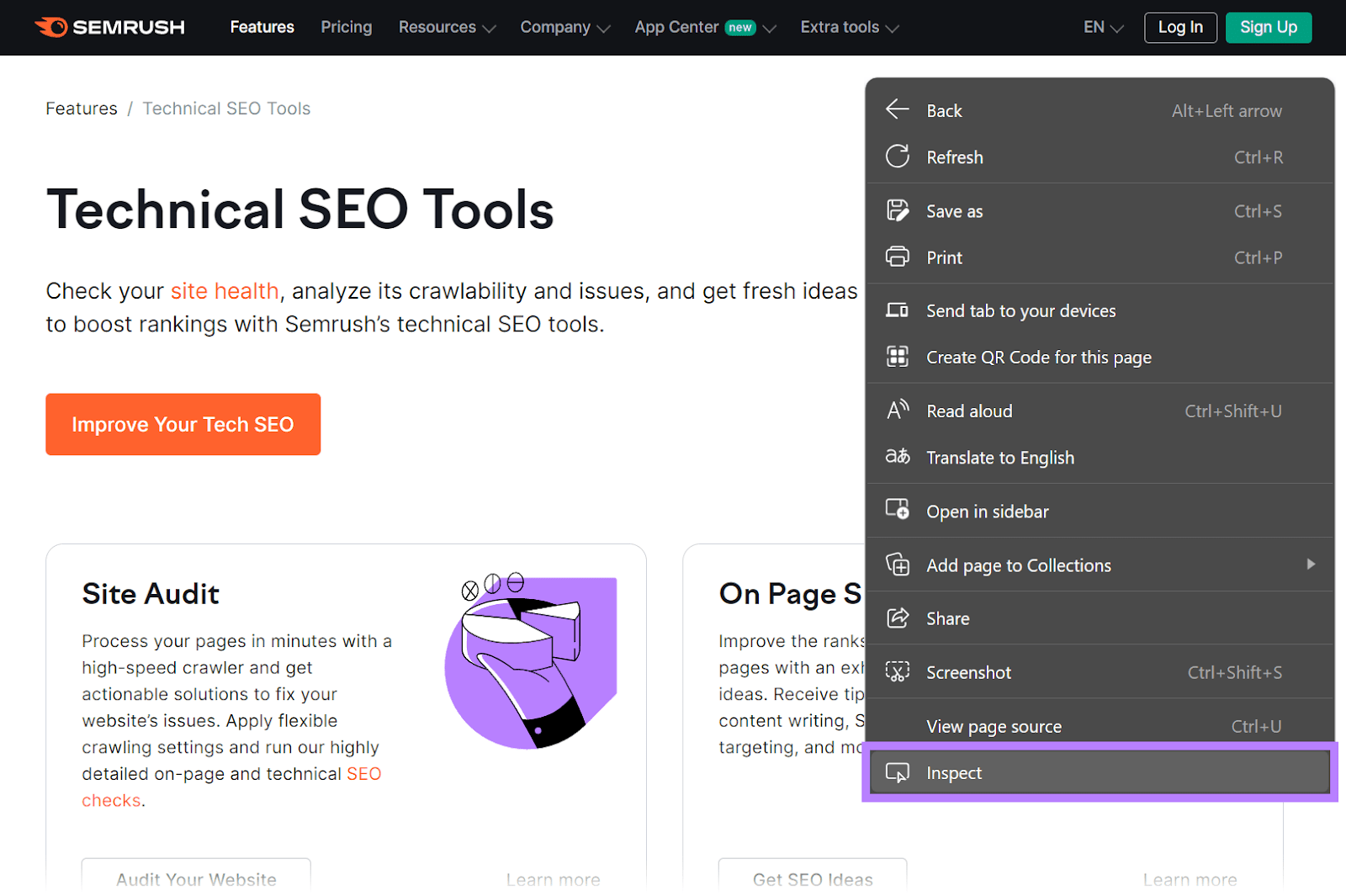Open the site health link
Viewport: 1346px width, 896px height.
[x=225, y=290]
